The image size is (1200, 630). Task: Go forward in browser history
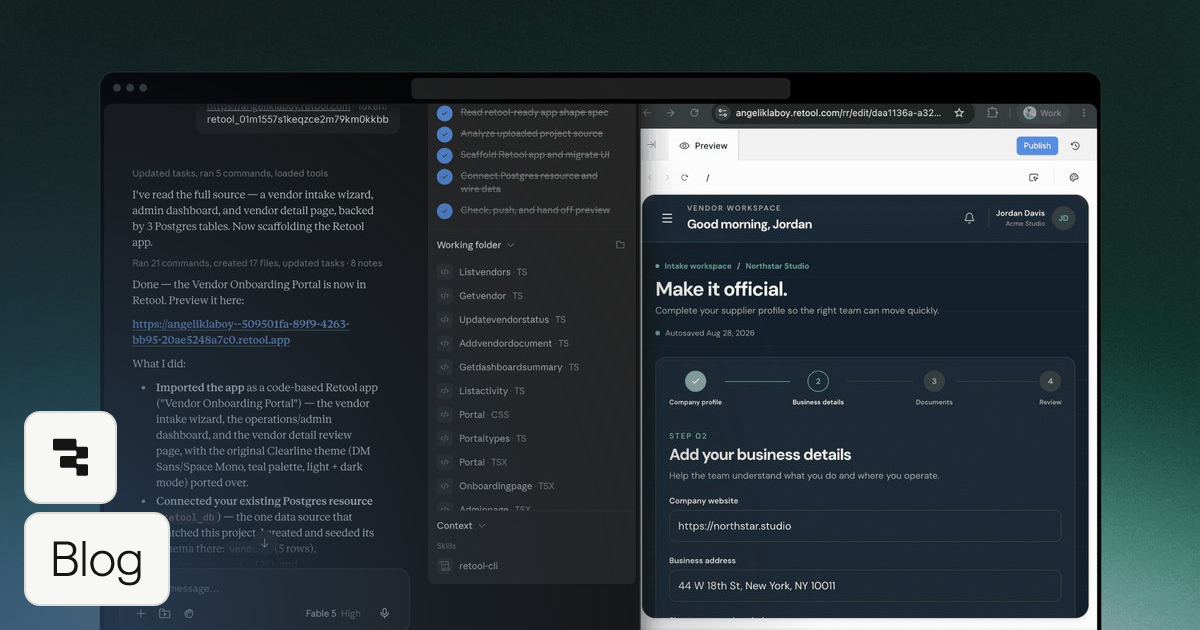[670, 113]
